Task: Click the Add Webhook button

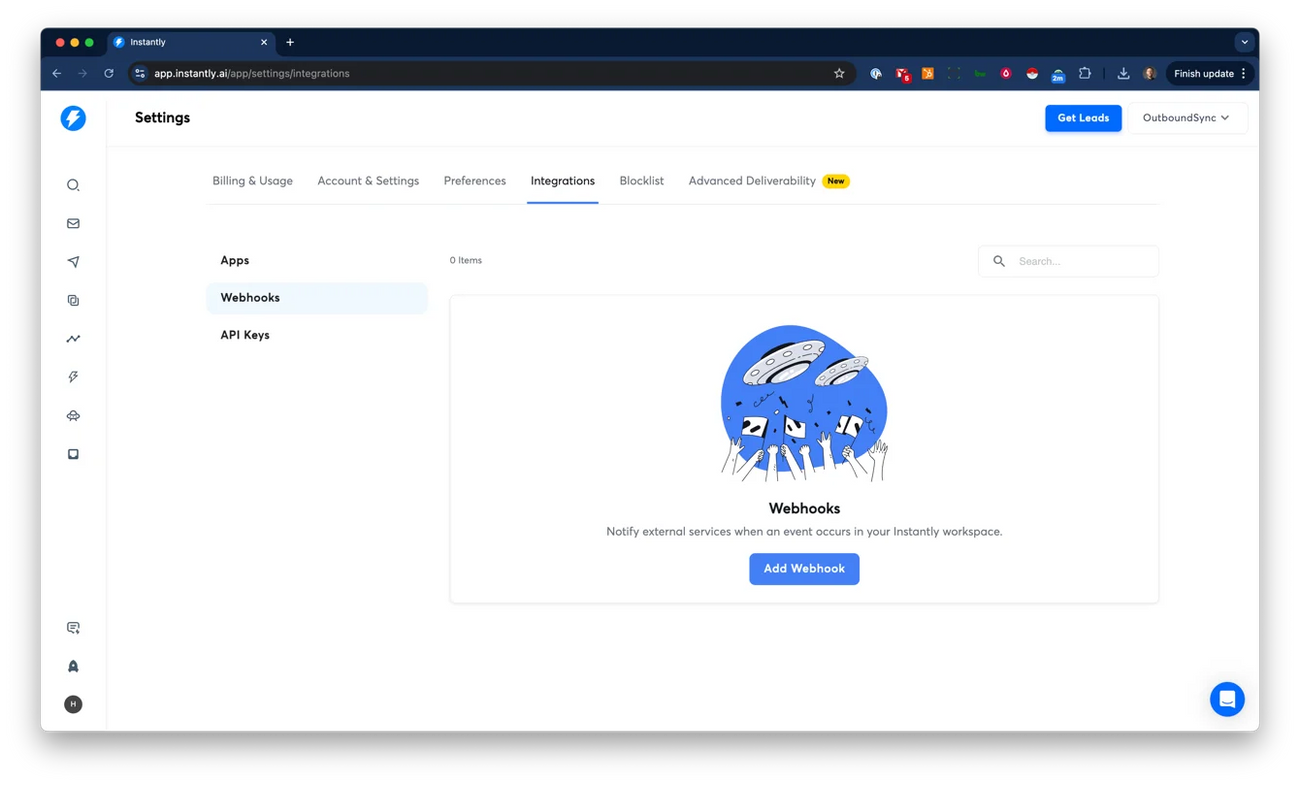Action: 804,568
